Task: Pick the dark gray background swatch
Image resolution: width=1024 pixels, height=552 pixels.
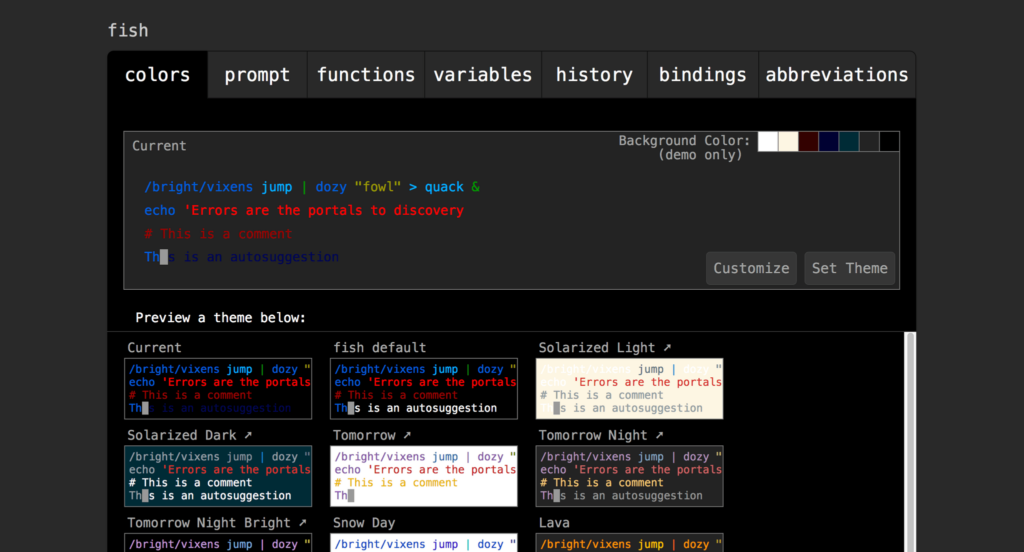Action: pyautogui.click(x=869, y=142)
